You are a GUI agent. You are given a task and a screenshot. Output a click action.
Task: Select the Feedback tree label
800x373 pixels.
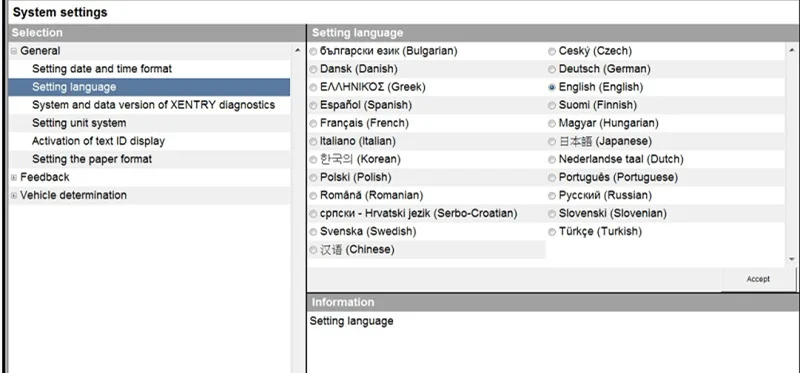tap(45, 178)
